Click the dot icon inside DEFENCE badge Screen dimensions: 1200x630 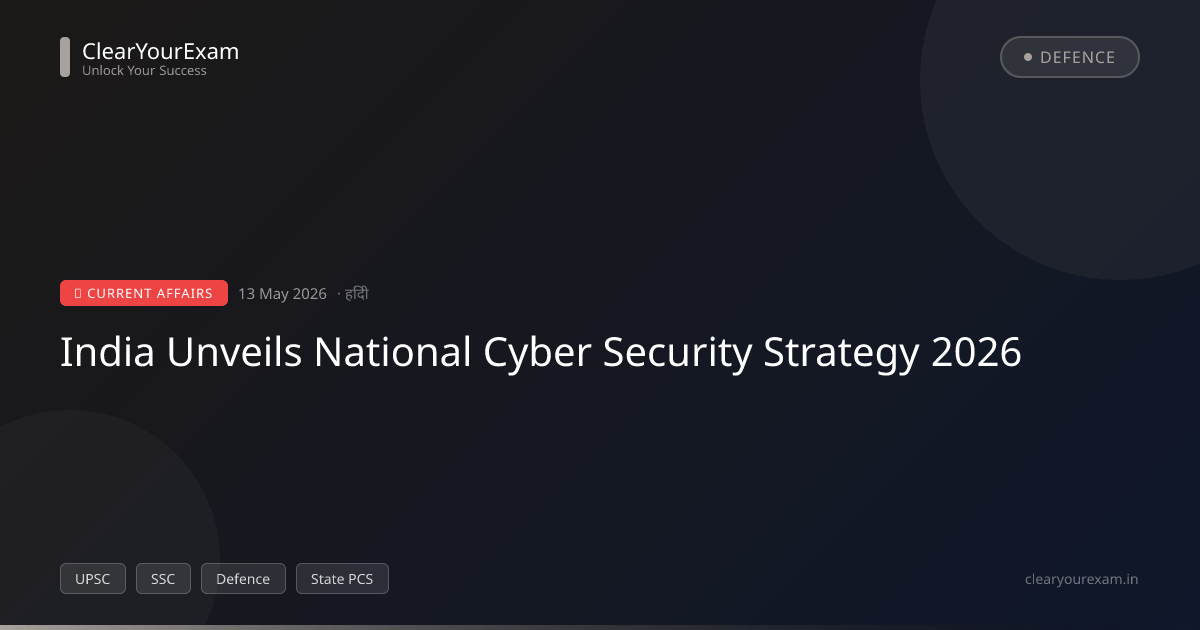1027,57
